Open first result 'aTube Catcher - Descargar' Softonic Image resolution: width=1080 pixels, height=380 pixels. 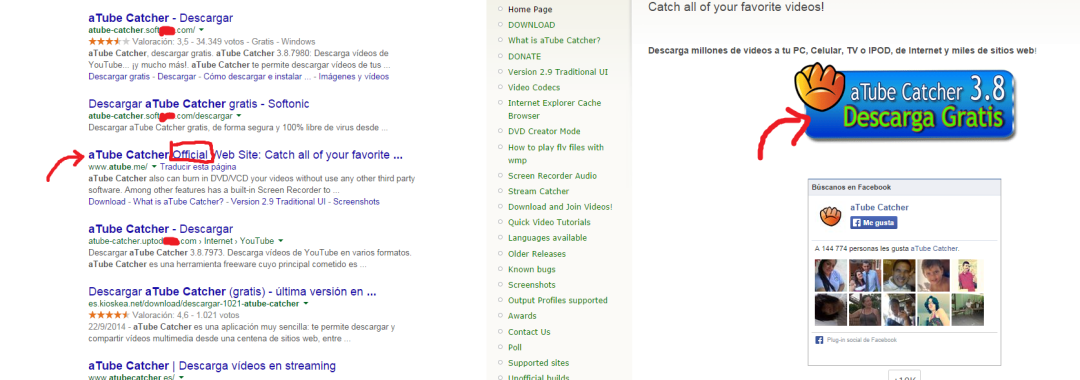pos(160,18)
